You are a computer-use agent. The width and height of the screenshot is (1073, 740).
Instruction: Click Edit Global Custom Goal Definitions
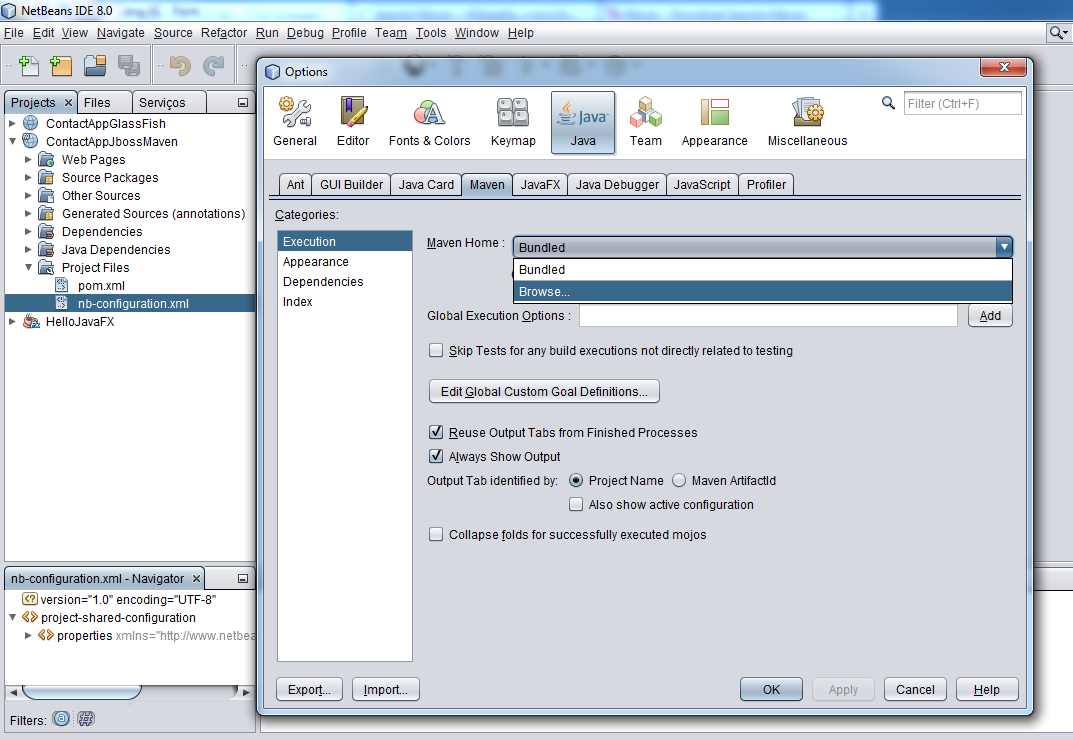click(x=543, y=391)
